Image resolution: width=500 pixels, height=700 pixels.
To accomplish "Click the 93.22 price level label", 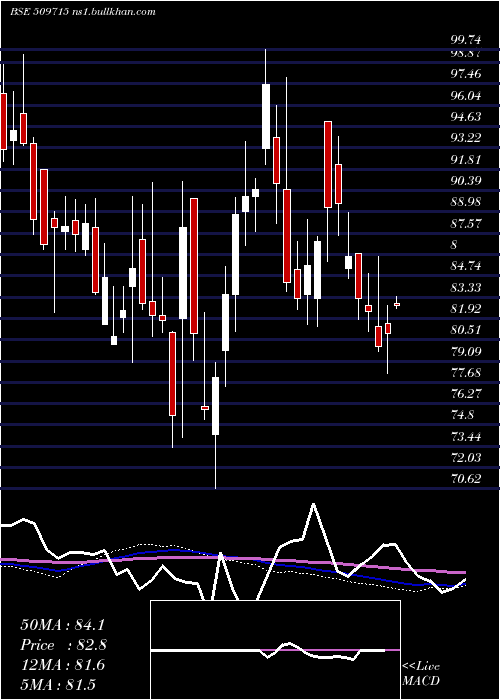I will point(466,138).
